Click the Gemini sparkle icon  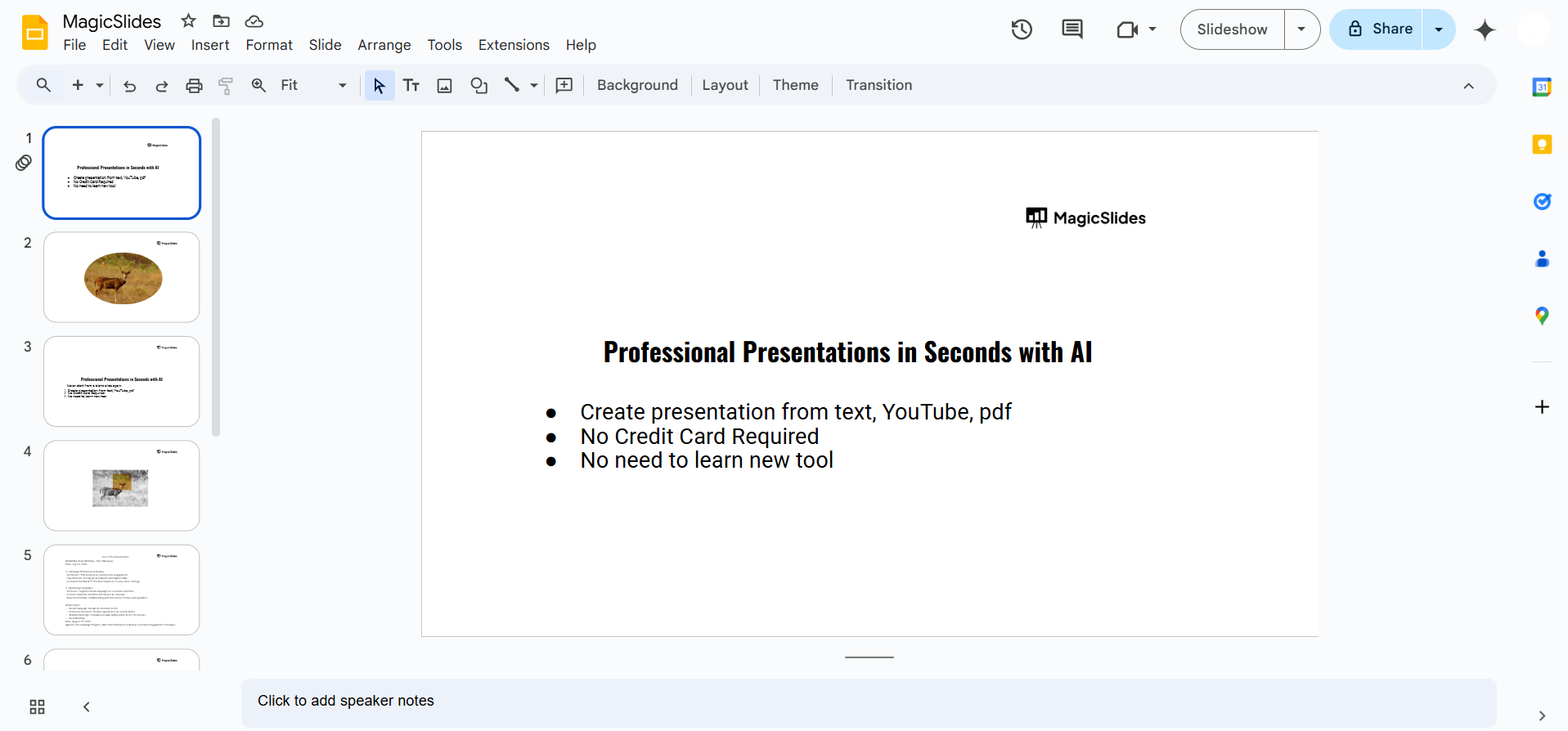[x=1485, y=30]
